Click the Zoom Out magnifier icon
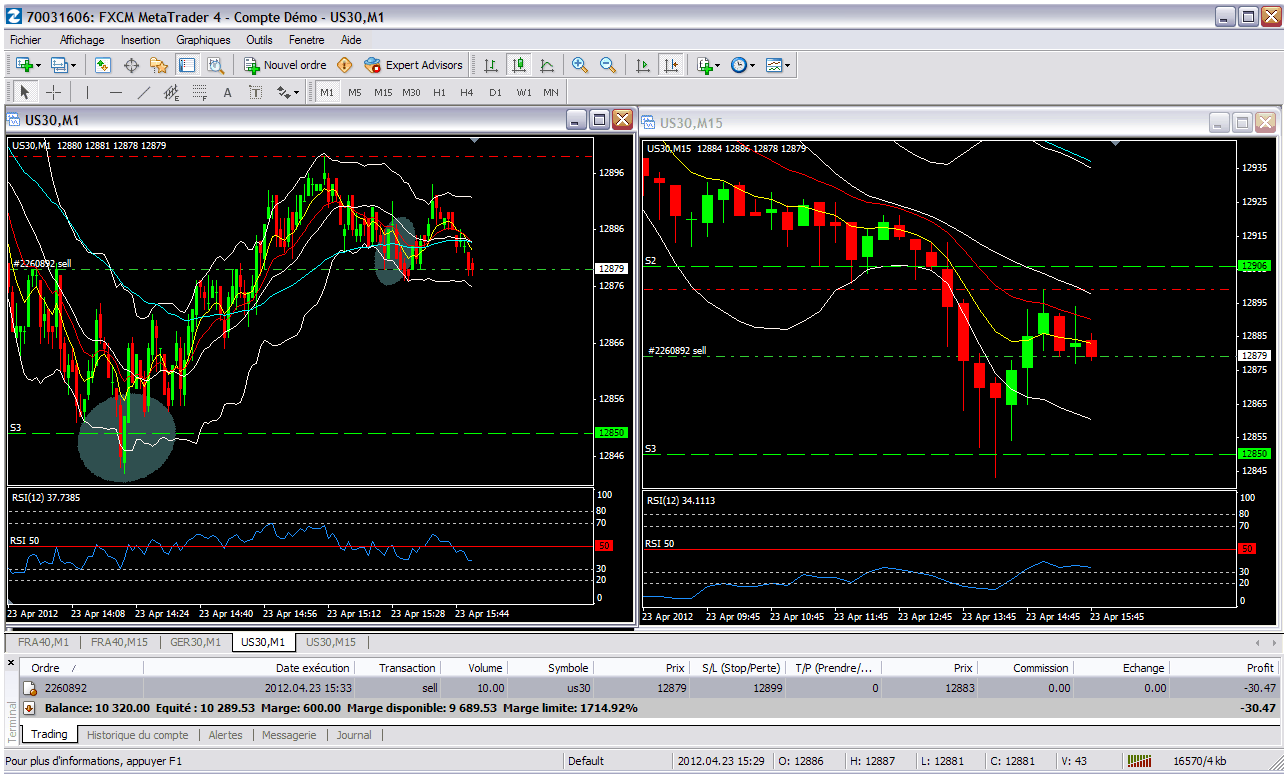 [x=607, y=65]
